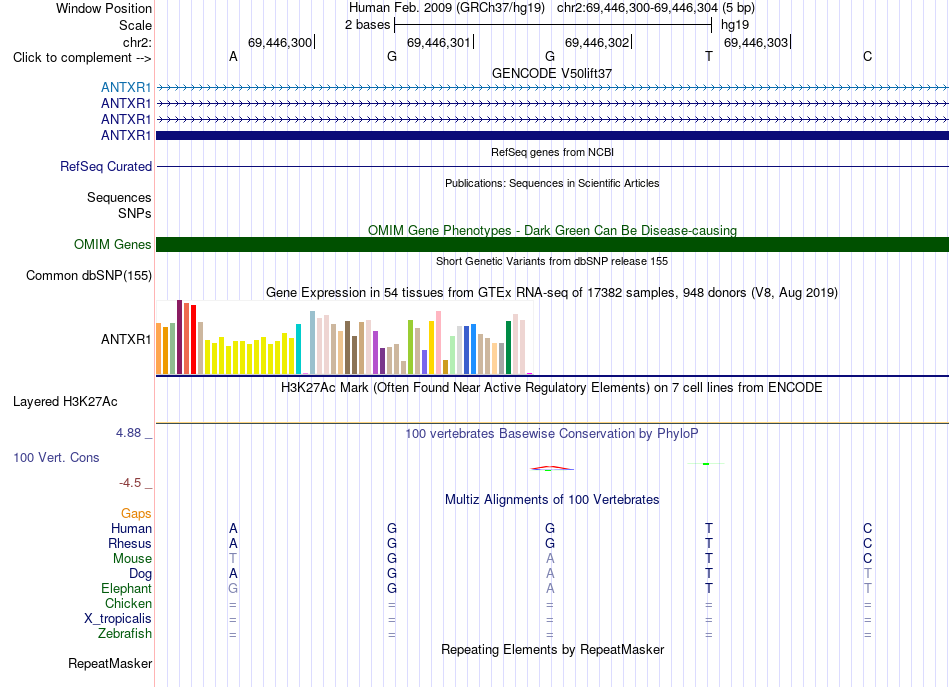Open 'Multiz Alignments of 100 Vertebrates' title

click(552, 500)
